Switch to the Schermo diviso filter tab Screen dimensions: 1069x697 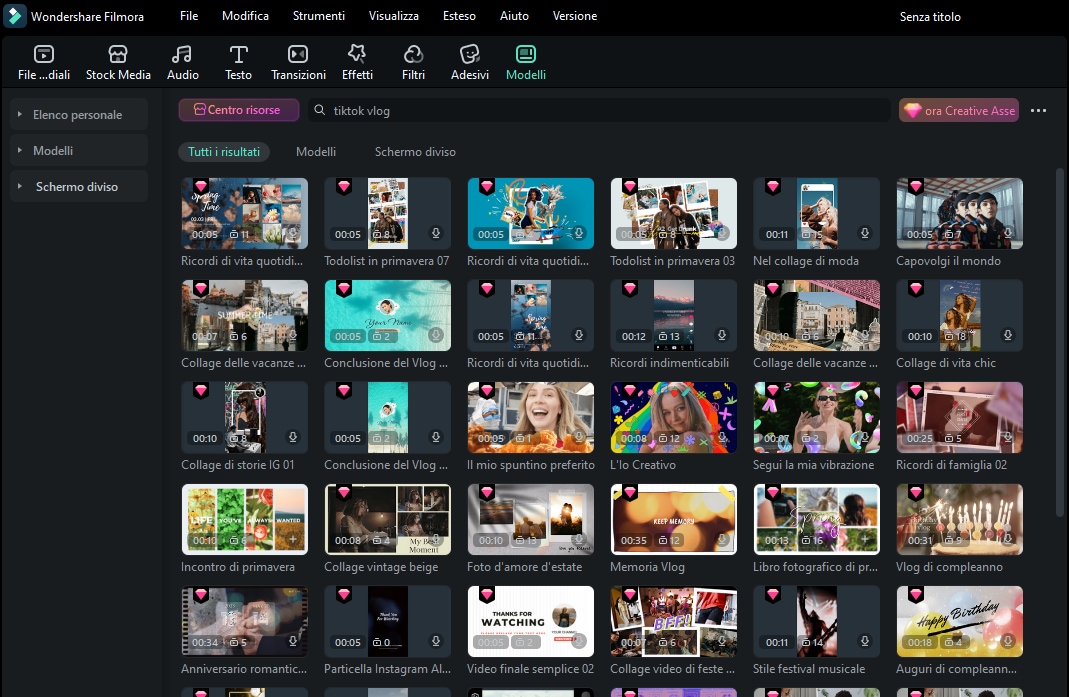(415, 152)
